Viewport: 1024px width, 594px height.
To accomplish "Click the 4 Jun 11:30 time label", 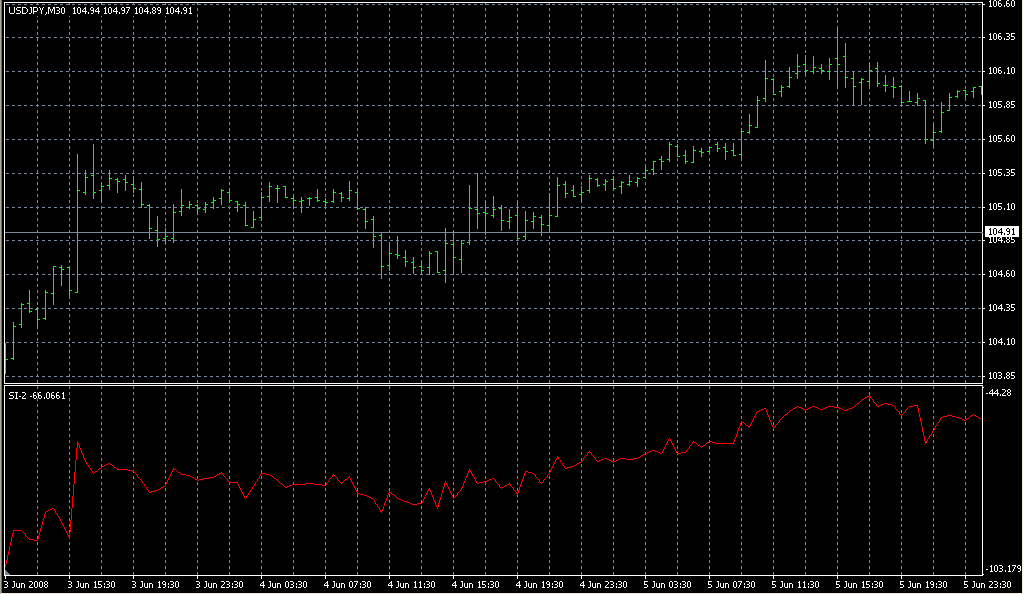I will [411, 585].
